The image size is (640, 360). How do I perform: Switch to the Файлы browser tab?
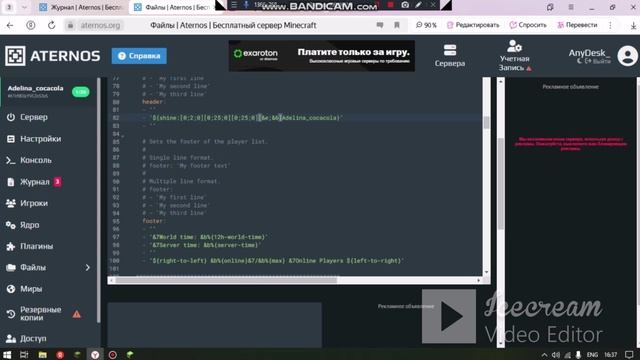pos(173,7)
